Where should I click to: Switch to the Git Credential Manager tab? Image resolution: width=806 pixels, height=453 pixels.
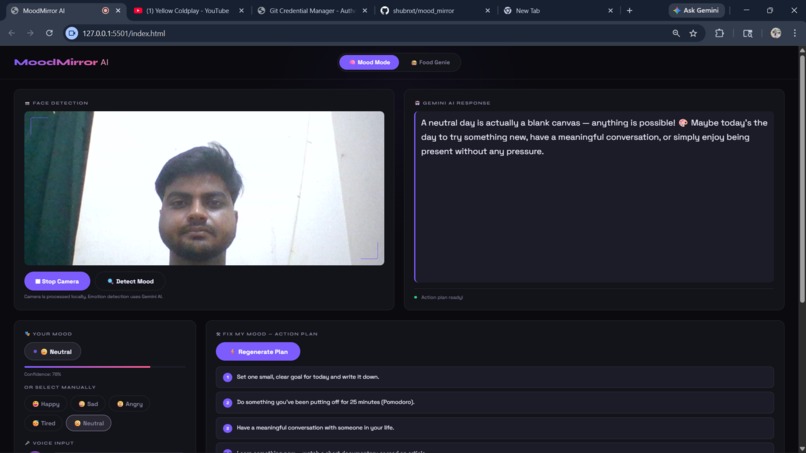click(311, 10)
